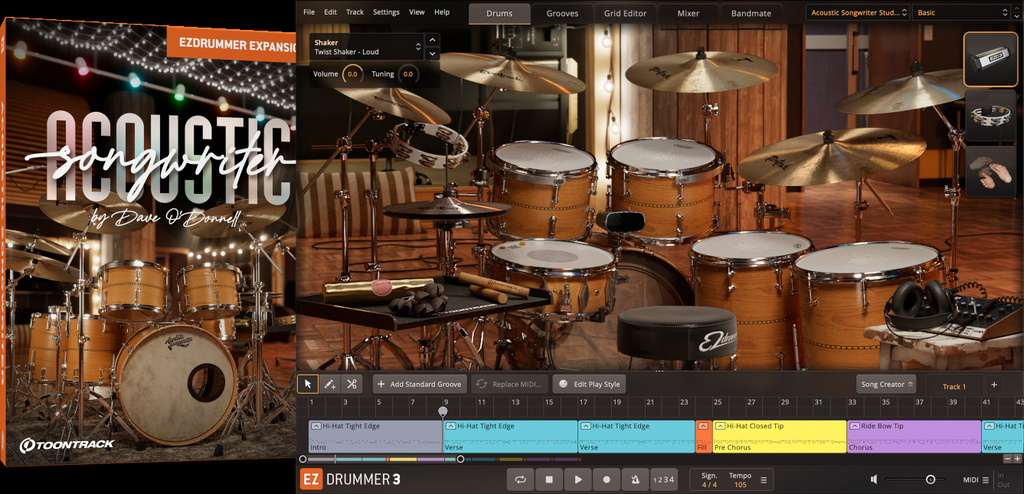Click the hi-hat cymbal in the kit
This screenshot has width=1024, height=494.
point(446,208)
